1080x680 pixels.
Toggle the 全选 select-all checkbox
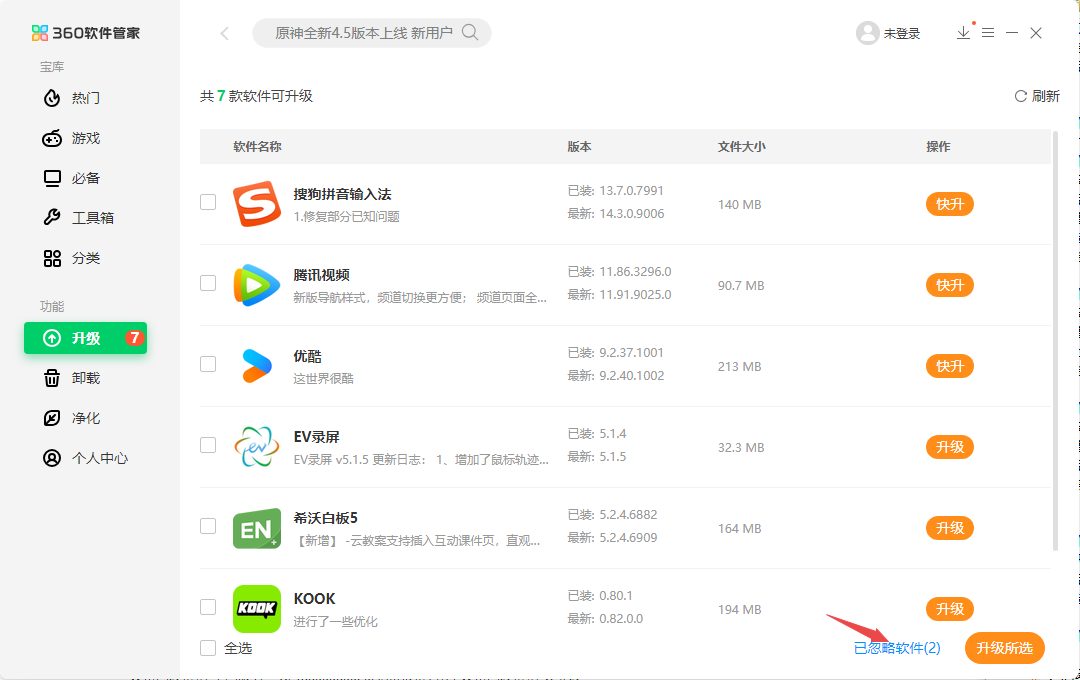tap(208, 648)
